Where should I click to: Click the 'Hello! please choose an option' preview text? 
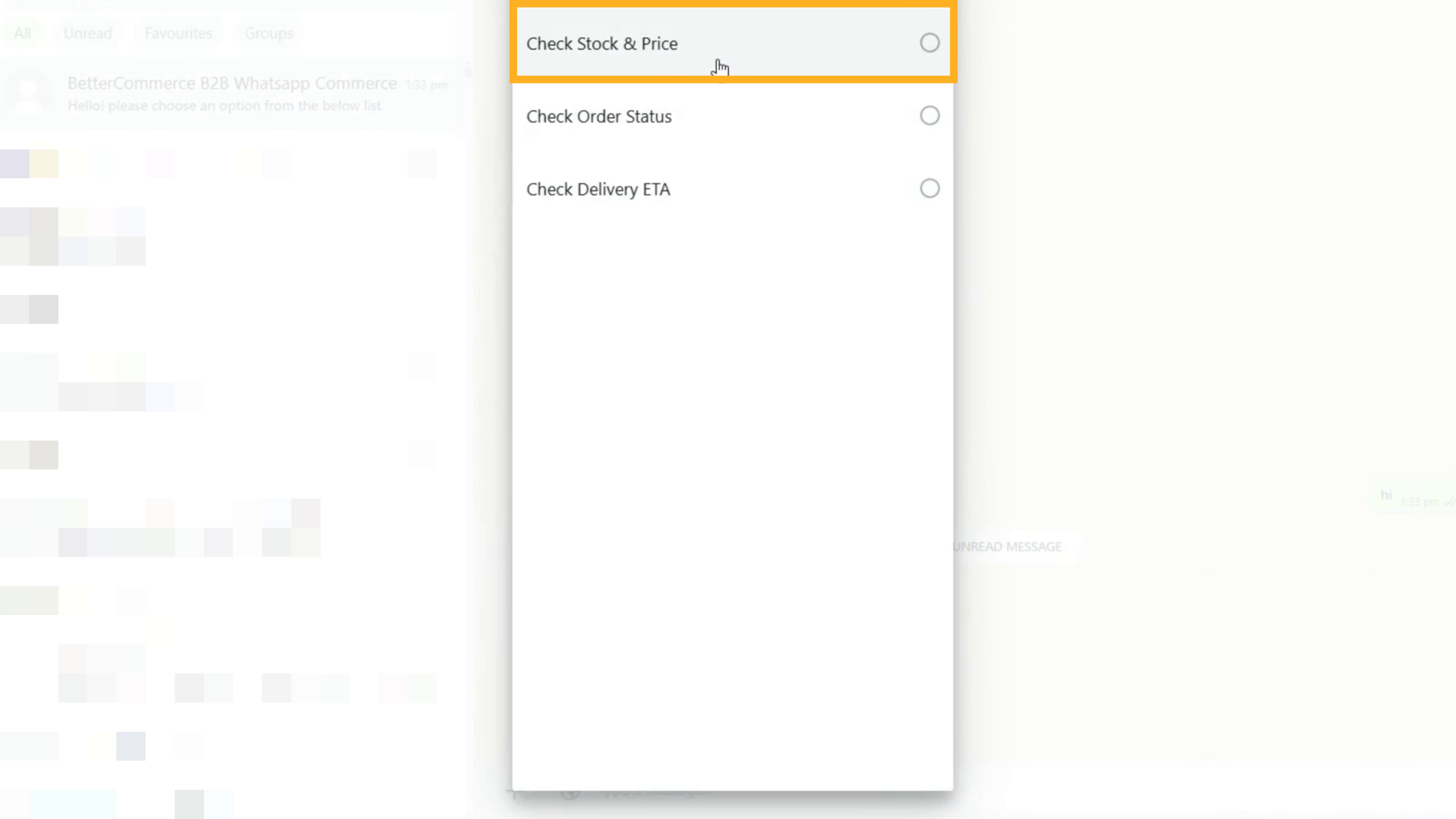[x=224, y=106]
